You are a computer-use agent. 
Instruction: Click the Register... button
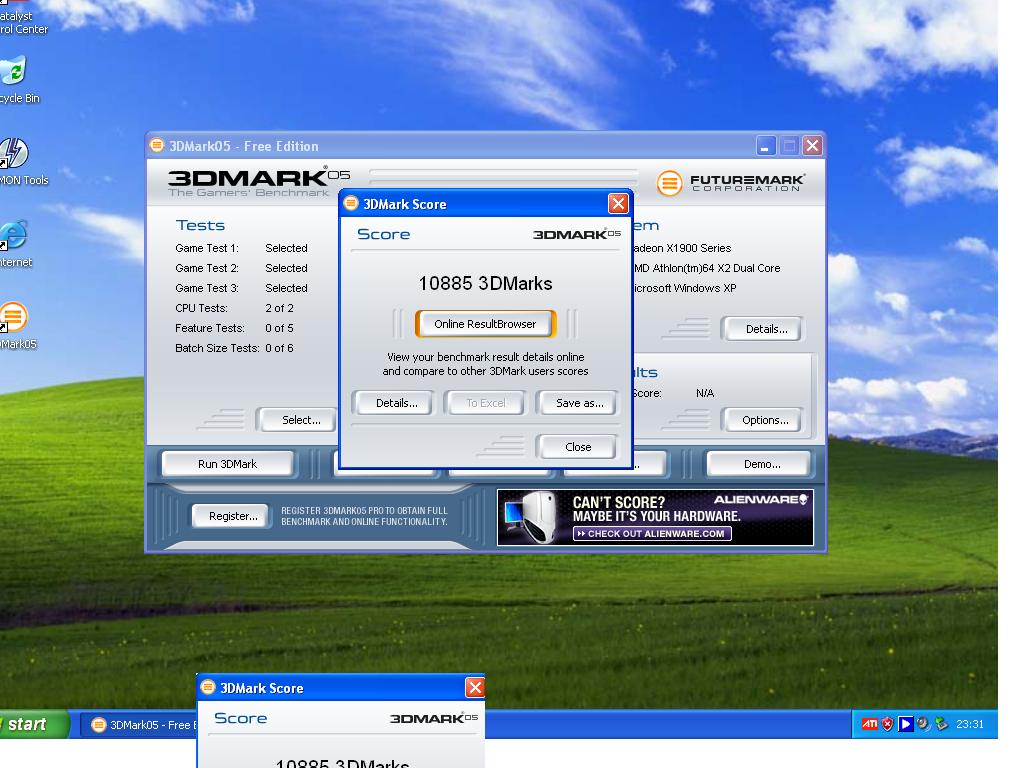pos(232,516)
